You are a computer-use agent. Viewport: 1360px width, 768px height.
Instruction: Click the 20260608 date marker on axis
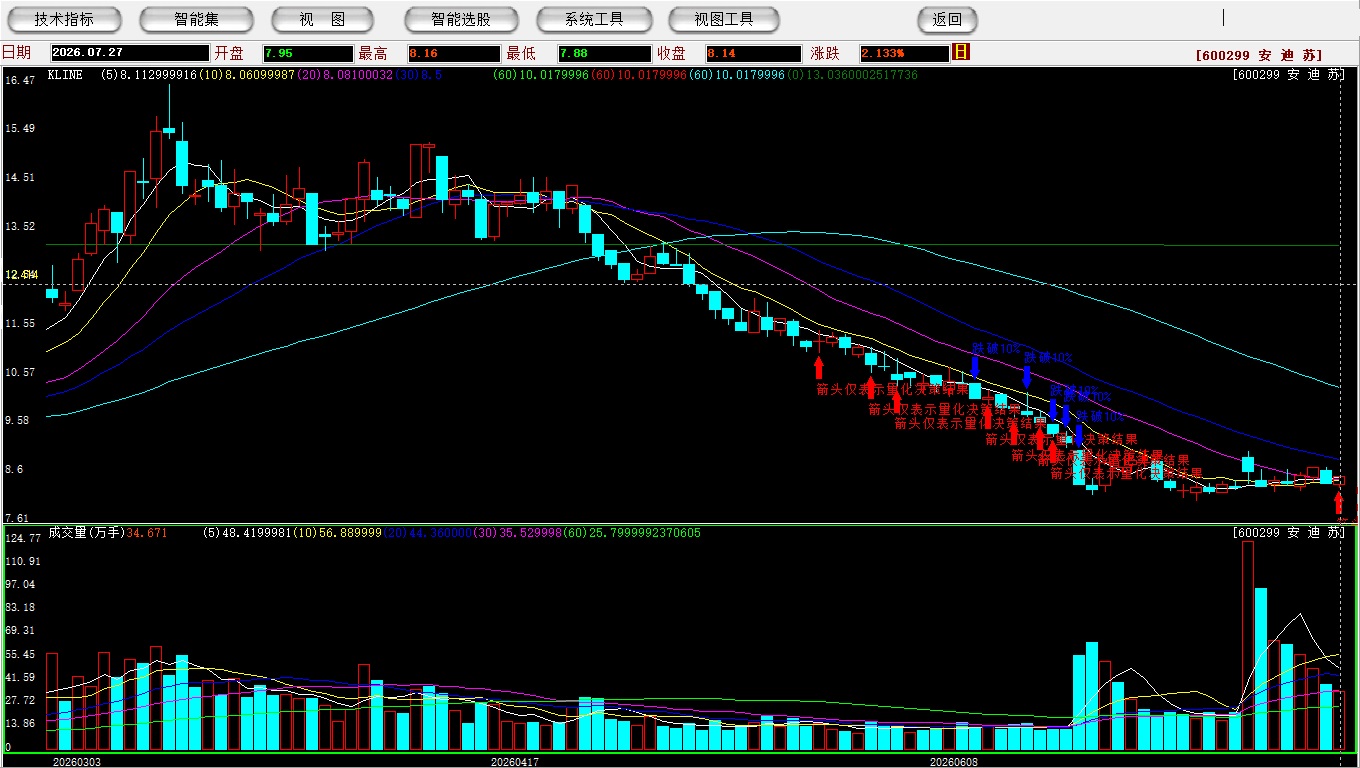click(954, 761)
